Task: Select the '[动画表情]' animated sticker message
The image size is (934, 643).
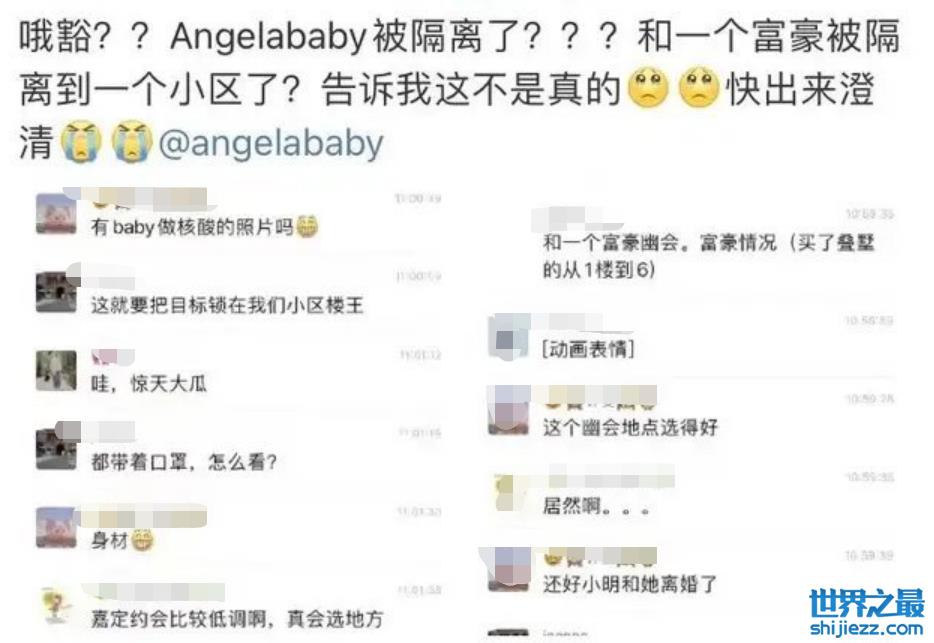Action: [x=588, y=349]
